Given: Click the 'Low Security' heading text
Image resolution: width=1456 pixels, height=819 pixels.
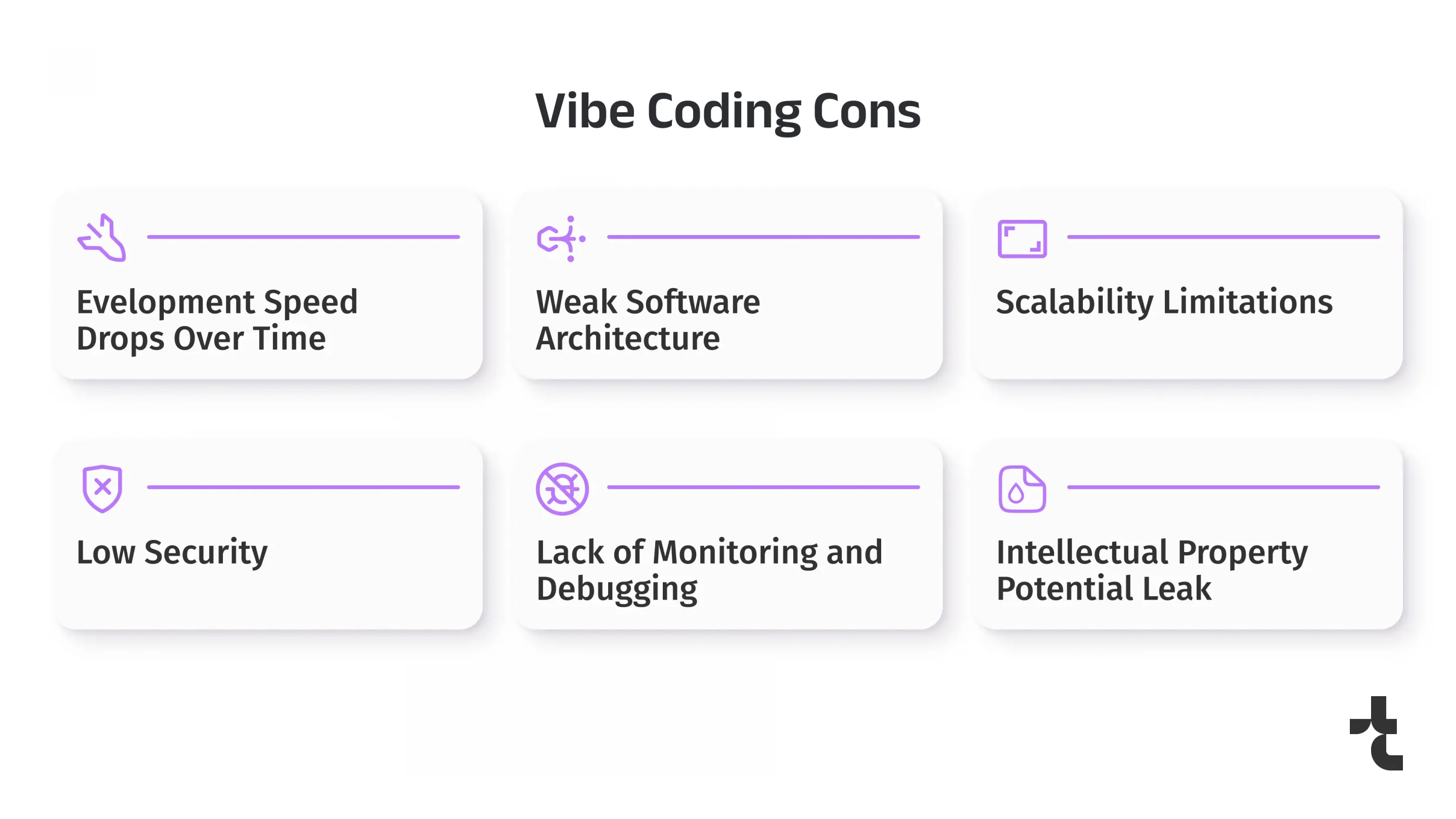Looking at the screenshot, I should click(172, 552).
